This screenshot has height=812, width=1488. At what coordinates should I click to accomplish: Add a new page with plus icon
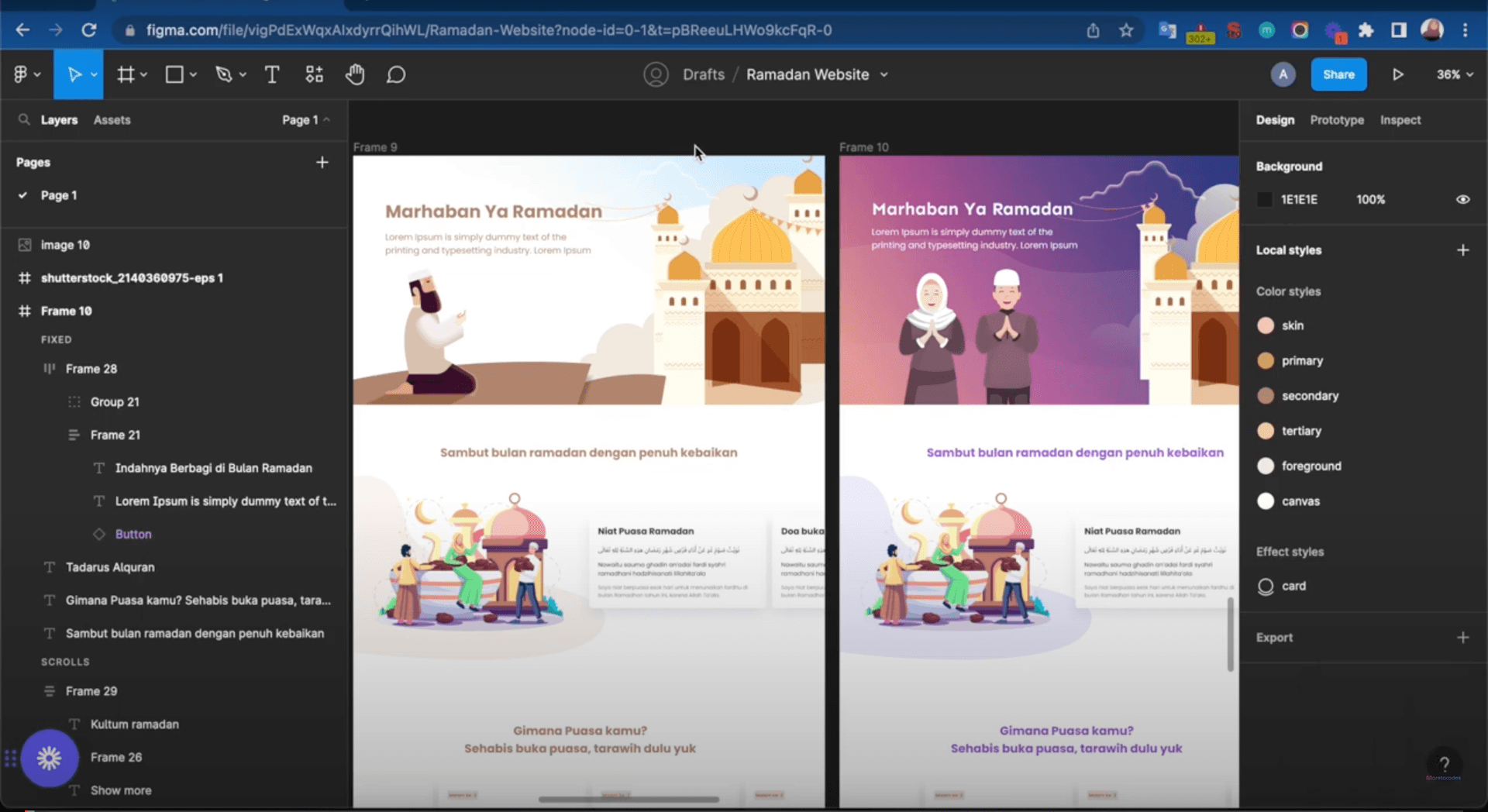pos(322,162)
